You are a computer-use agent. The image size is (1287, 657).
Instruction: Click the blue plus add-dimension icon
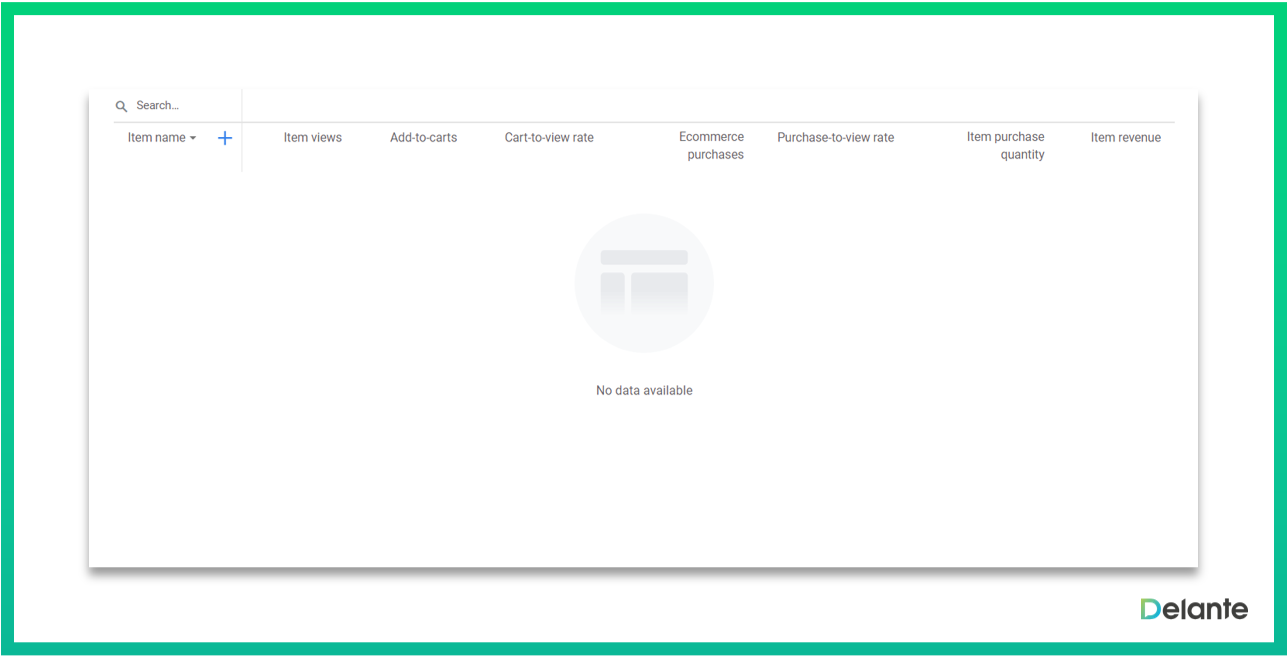click(x=225, y=138)
